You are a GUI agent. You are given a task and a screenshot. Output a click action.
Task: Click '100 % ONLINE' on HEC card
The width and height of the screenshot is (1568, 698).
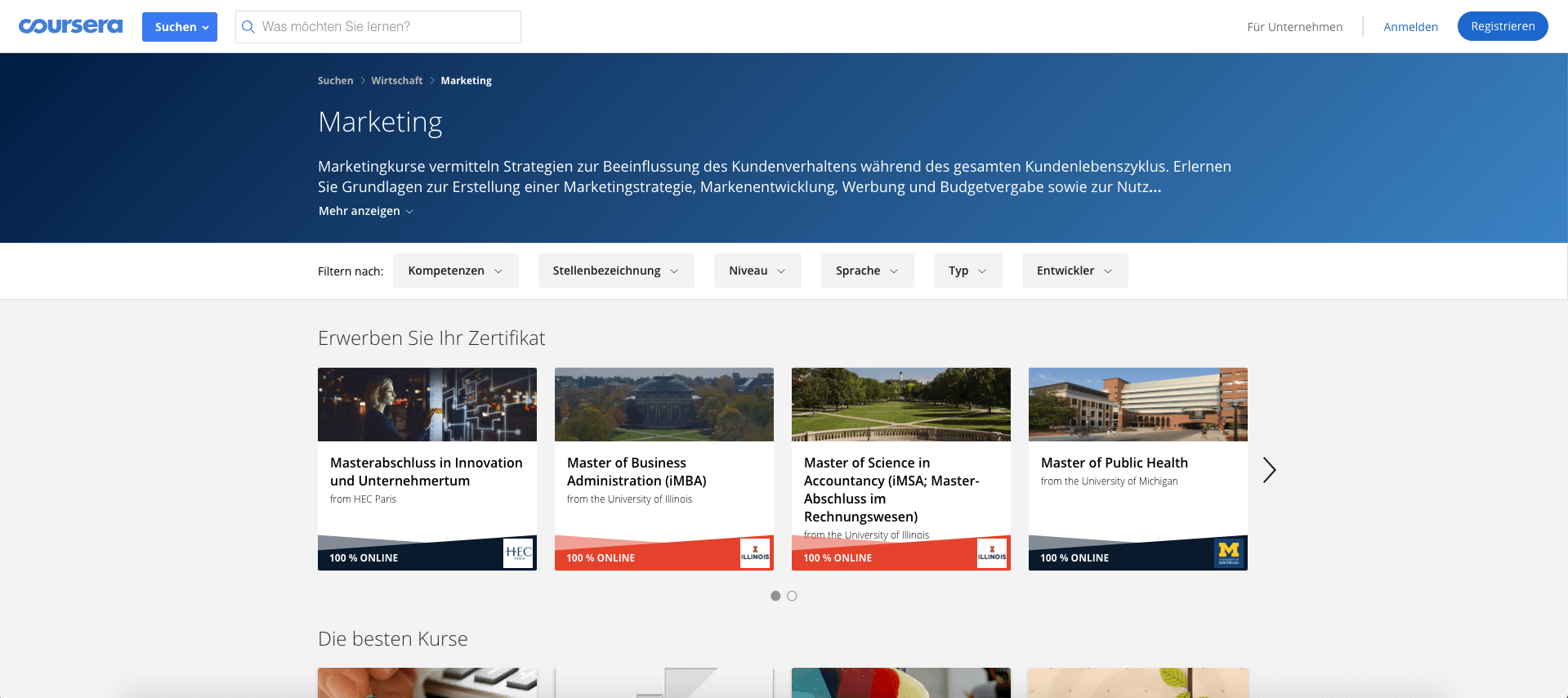(364, 558)
